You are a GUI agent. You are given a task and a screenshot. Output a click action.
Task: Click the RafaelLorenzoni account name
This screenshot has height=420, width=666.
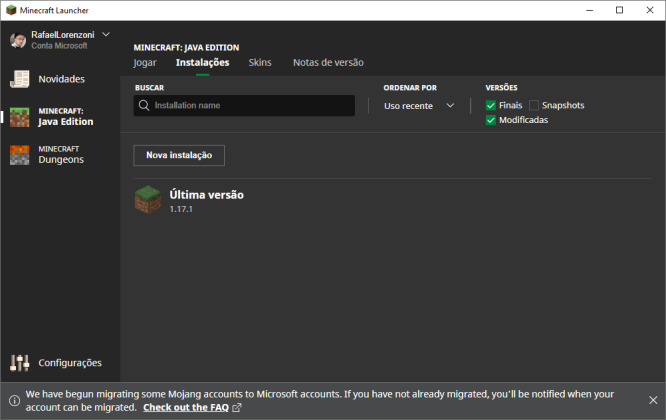tap(63, 35)
